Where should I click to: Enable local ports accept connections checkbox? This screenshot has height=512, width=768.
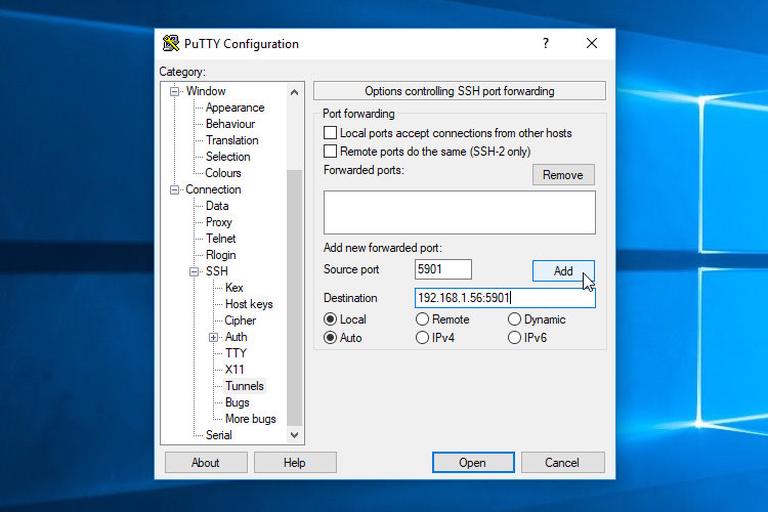(x=330, y=133)
